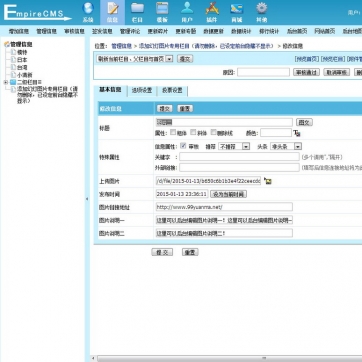Switch to the 选项设置 tab
Screen dimensions: 362x362
[x=142, y=90]
